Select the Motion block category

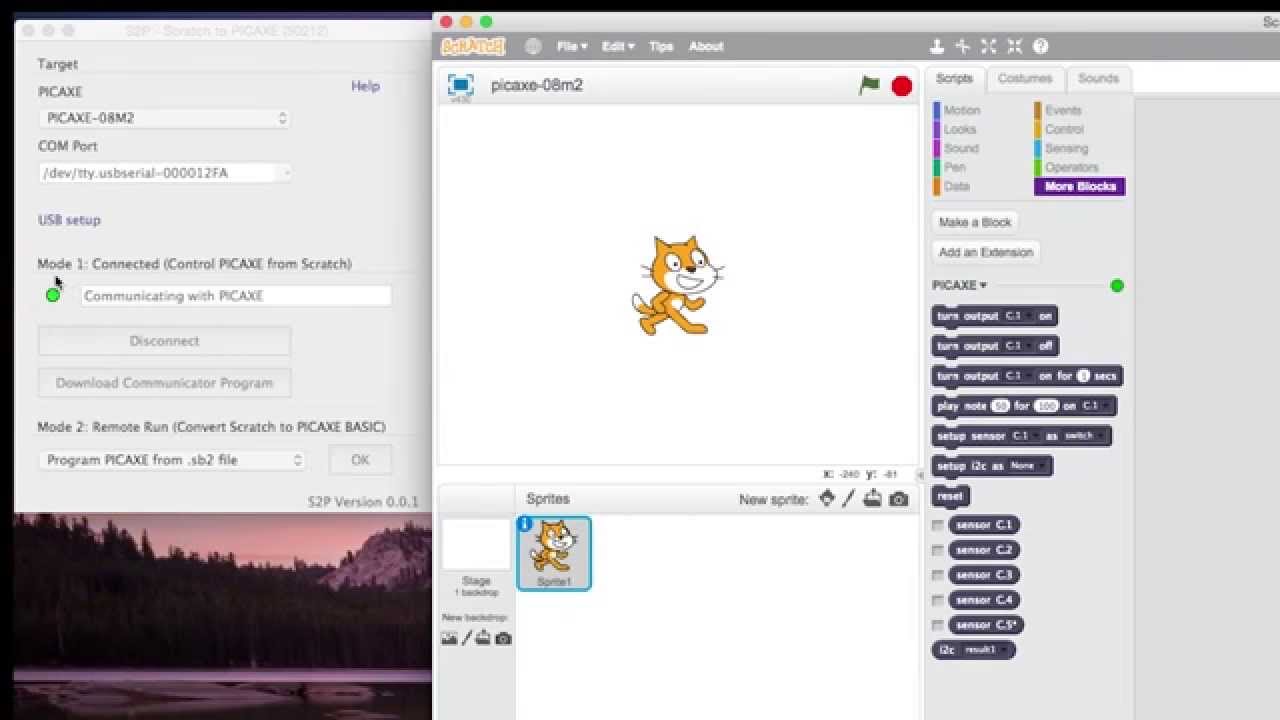pyautogui.click(x=957, y=110)
